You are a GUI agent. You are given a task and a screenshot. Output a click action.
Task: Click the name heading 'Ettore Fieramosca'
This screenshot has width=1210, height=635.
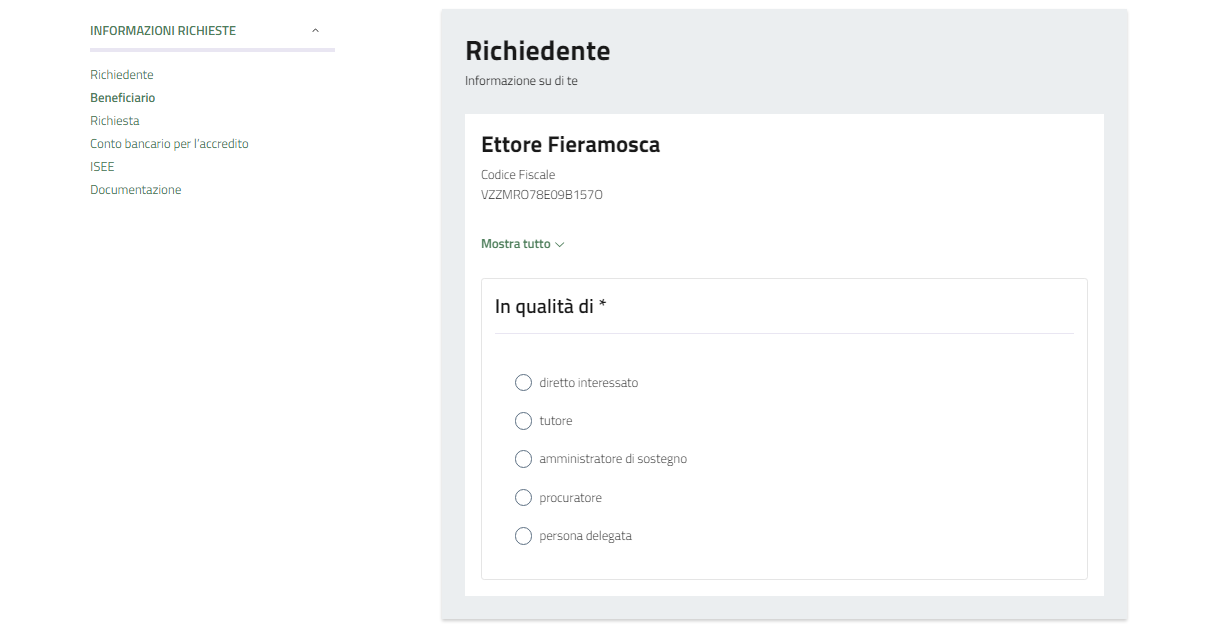click(x=570, y=145)
